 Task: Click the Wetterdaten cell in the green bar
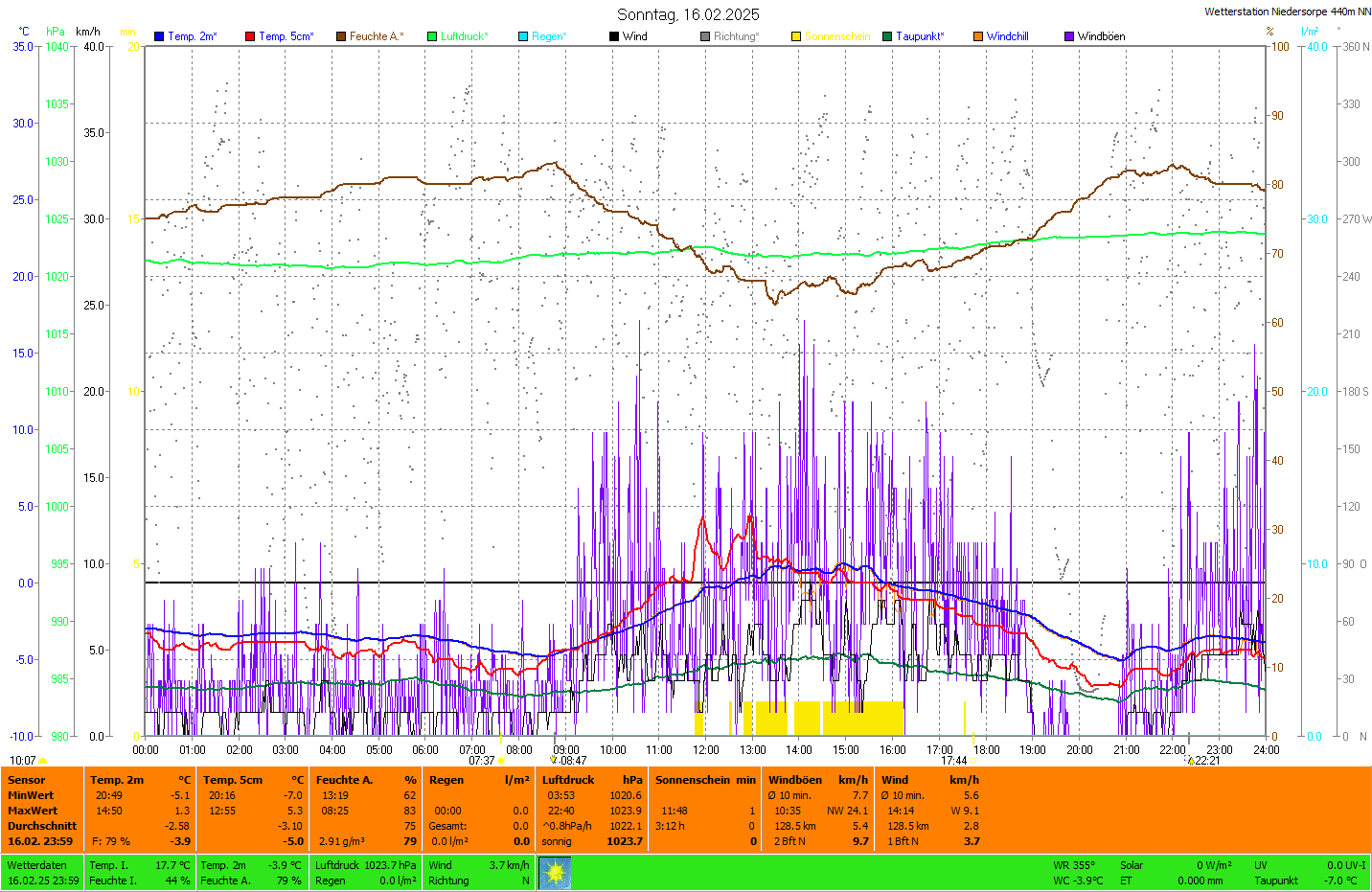click(36, 865)
